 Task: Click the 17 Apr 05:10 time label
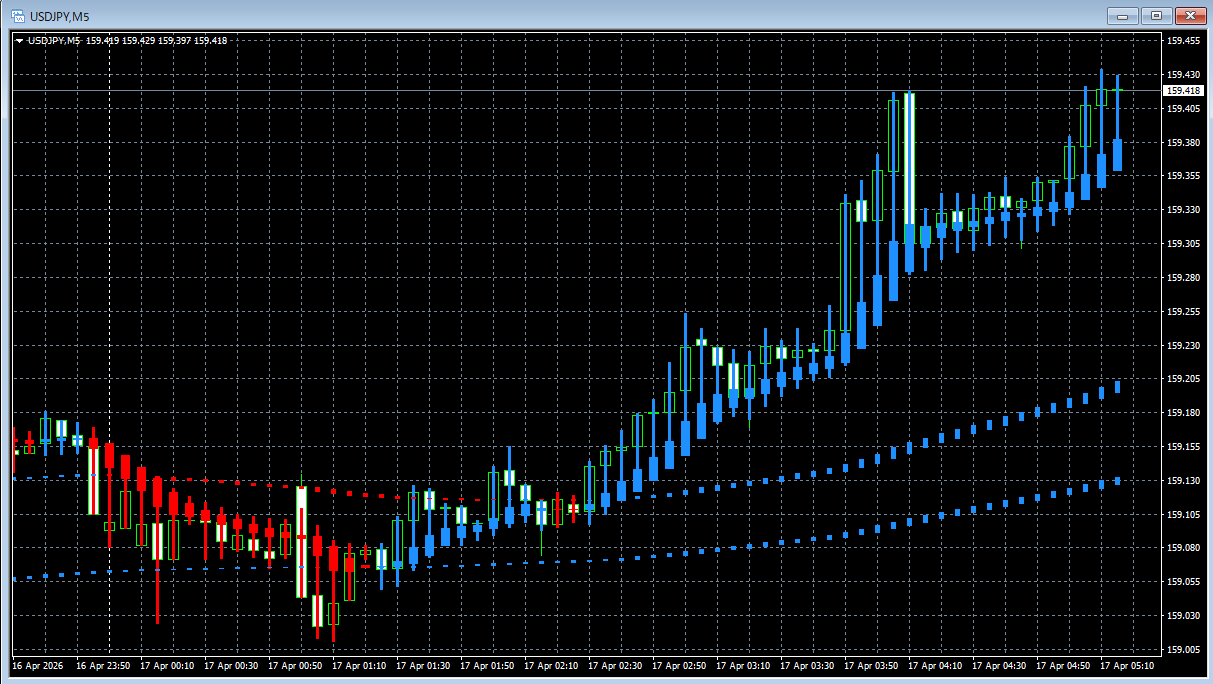tap(1127, 665)
